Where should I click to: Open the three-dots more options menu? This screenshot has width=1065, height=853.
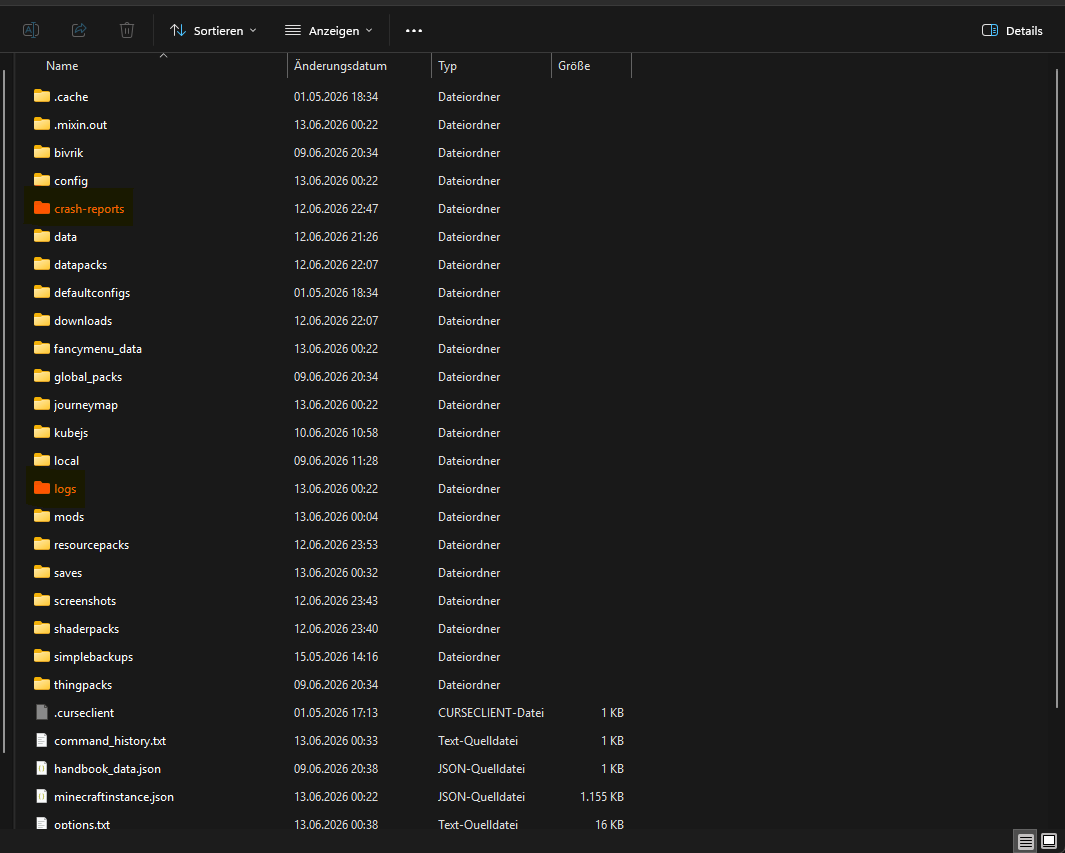coord(414,31)
